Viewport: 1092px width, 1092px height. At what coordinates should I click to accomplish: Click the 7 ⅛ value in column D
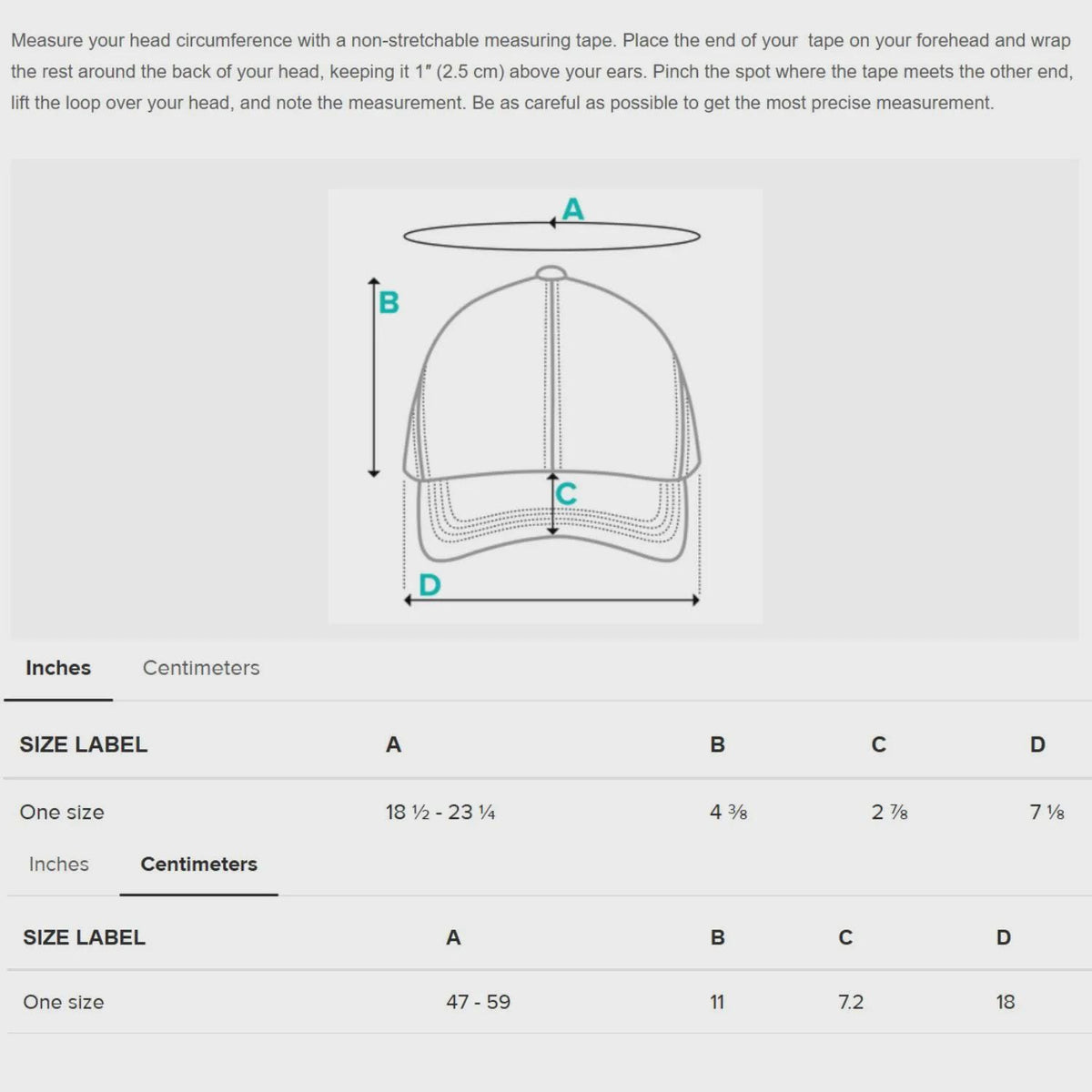click(x=1047, y=812)
